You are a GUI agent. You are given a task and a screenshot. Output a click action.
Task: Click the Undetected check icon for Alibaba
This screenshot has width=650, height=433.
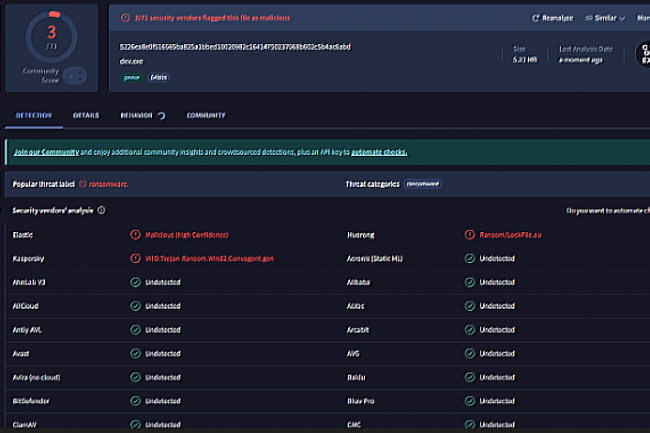[x=470, y=282]
